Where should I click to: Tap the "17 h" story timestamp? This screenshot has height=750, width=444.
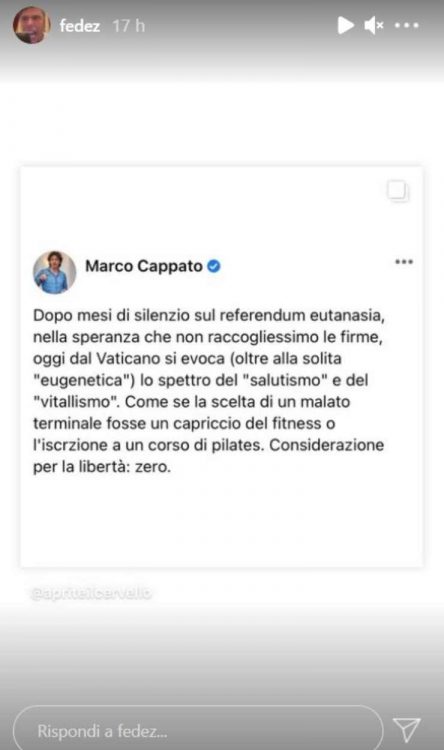click(129, 26)
